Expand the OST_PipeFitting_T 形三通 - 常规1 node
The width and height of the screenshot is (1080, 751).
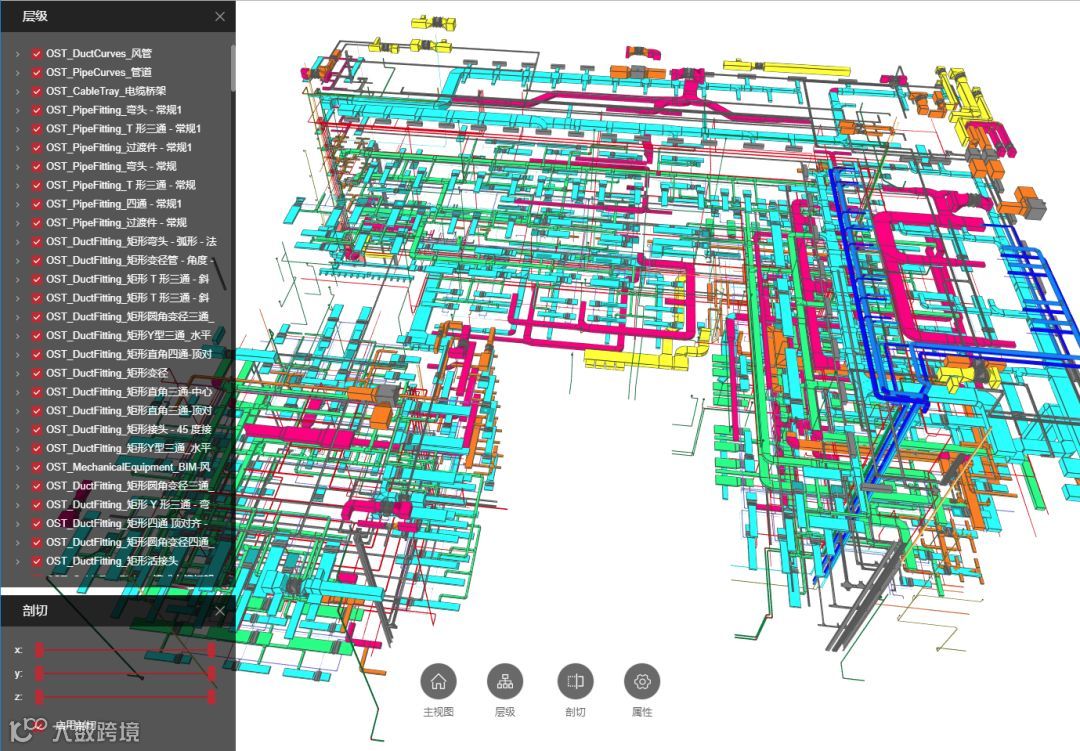coord(18,129)
